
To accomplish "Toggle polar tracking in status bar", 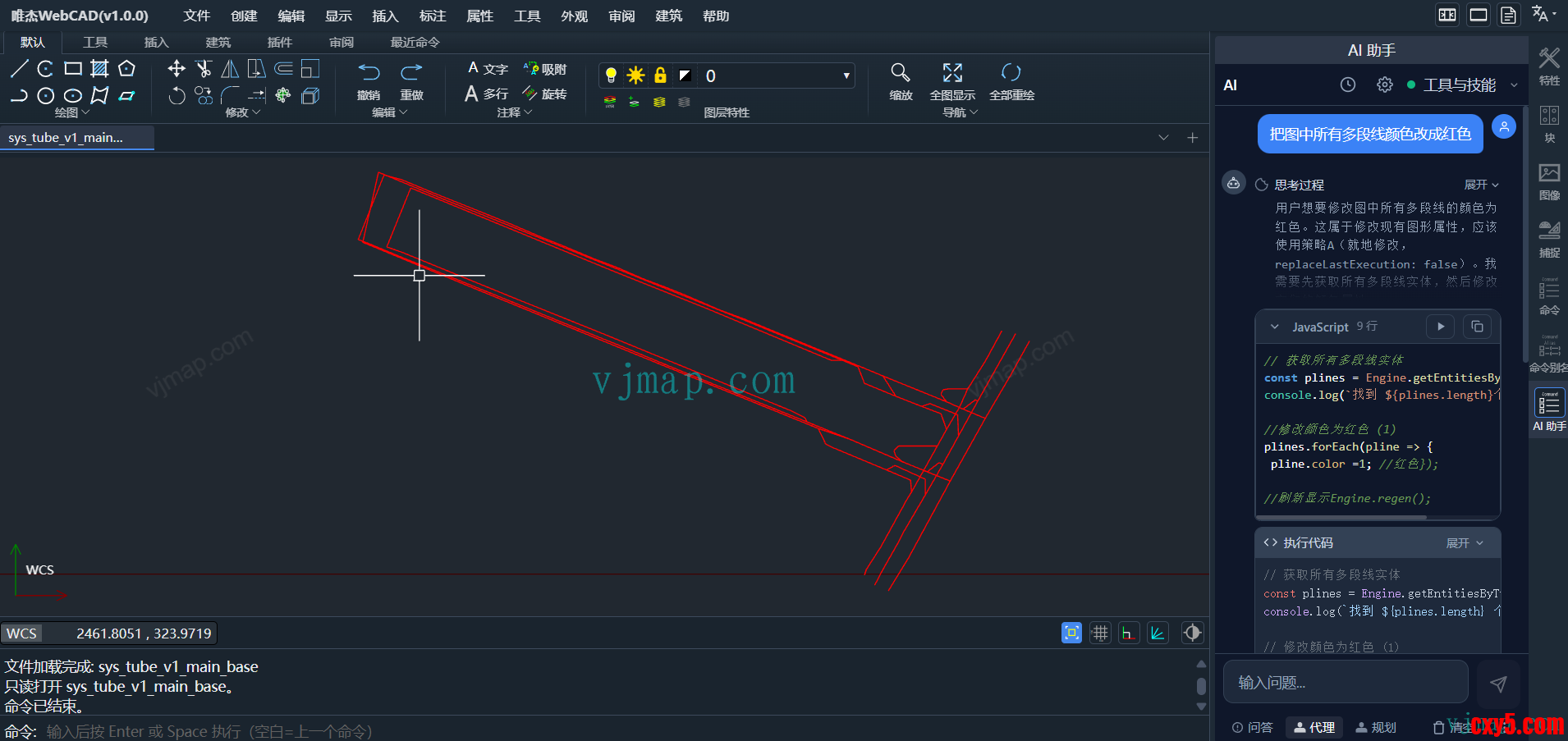I will click(x=1158, y=633).
